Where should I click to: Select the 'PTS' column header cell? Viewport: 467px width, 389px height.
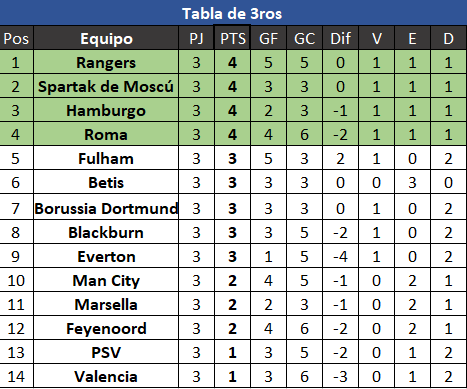point(232,38)
